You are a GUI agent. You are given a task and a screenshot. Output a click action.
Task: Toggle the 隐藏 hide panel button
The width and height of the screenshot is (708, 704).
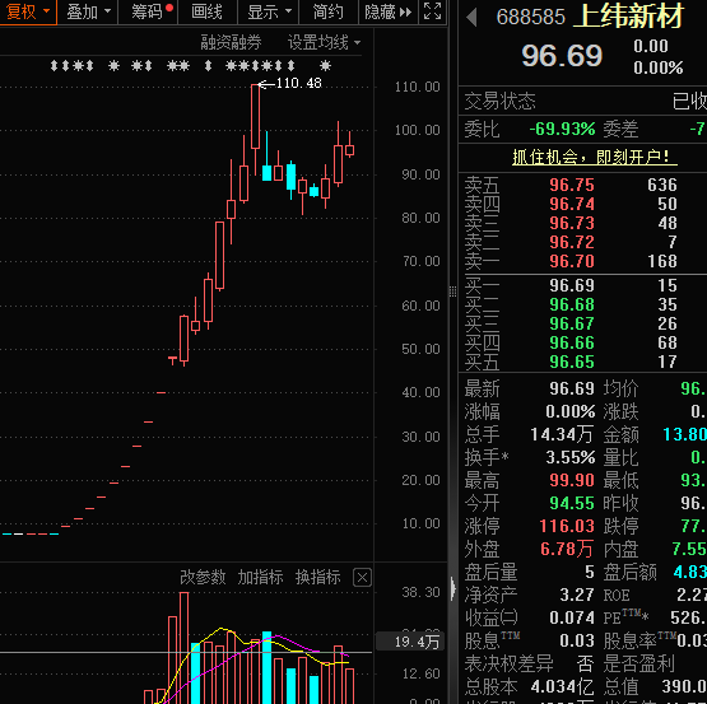click(x=387, y=12)
